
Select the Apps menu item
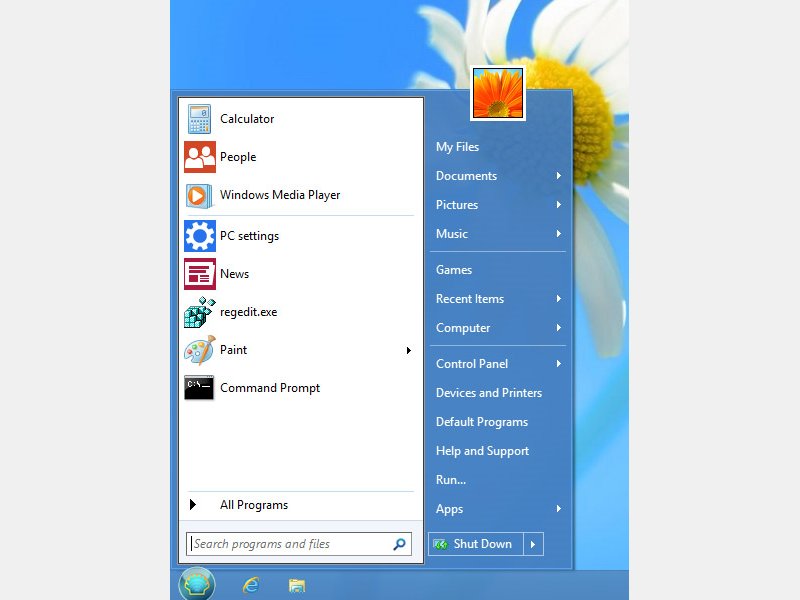click(449, 509)
